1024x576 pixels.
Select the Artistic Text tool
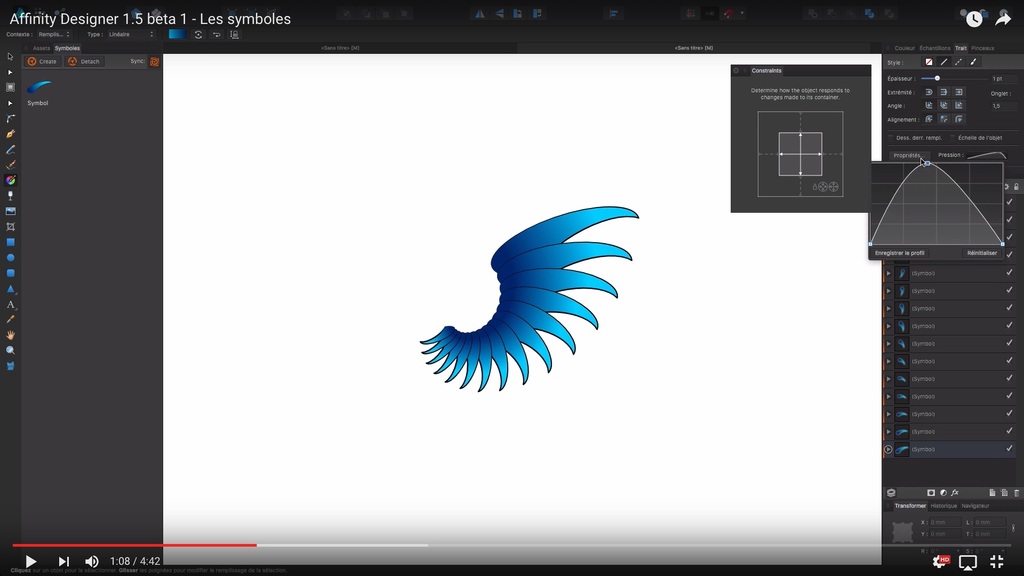(x=10, y=304)
